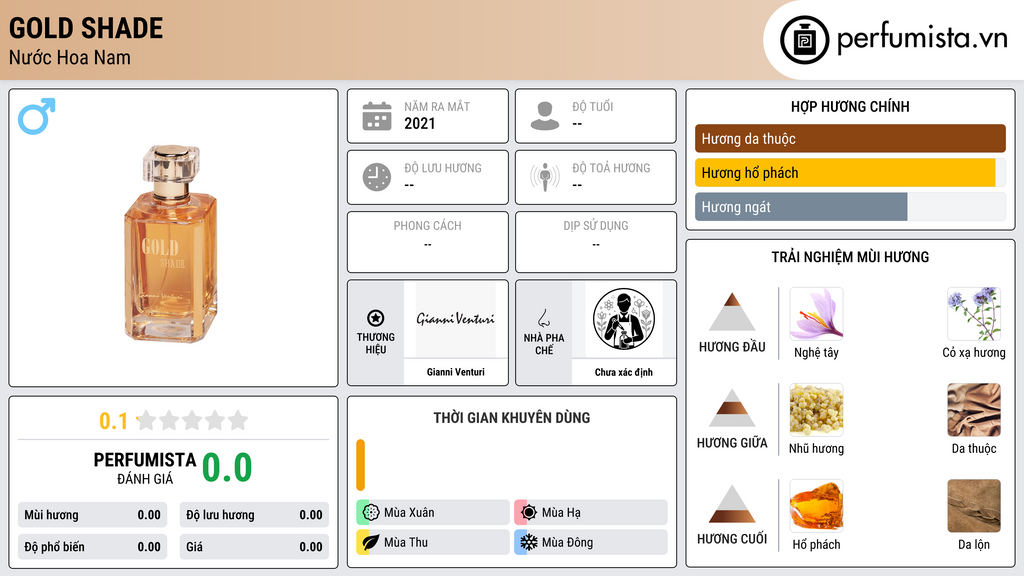Click the orange recommended-time bar
Image resolution: width=1024 pixels, height=576 pixels.
point(360,465)
